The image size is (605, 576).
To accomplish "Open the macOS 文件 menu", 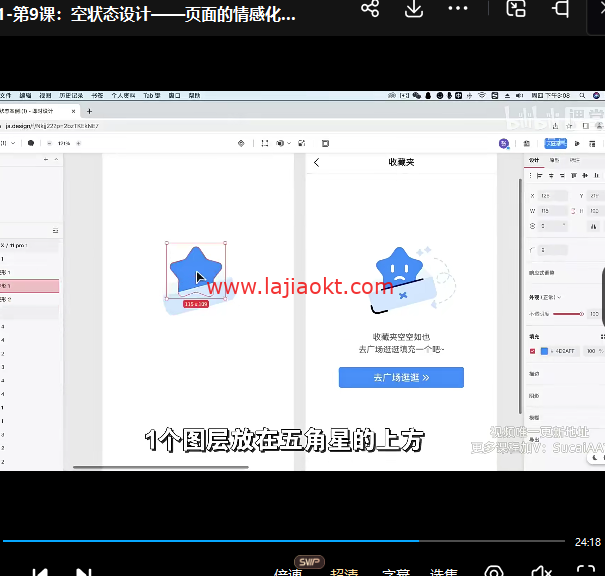I will tap(5, 95).
